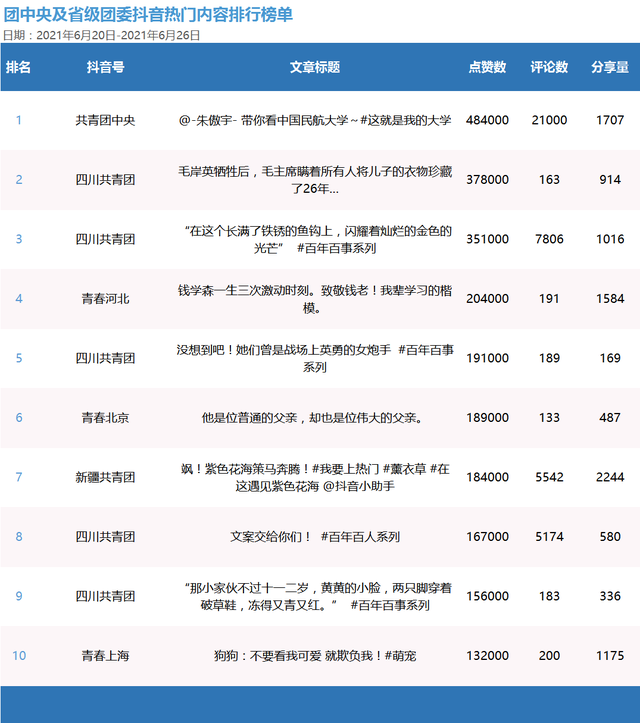Open the 狗狗：不要看我可爱 article title
The width and height of the screenshot is (640, 723).
[x=315, y=656]
